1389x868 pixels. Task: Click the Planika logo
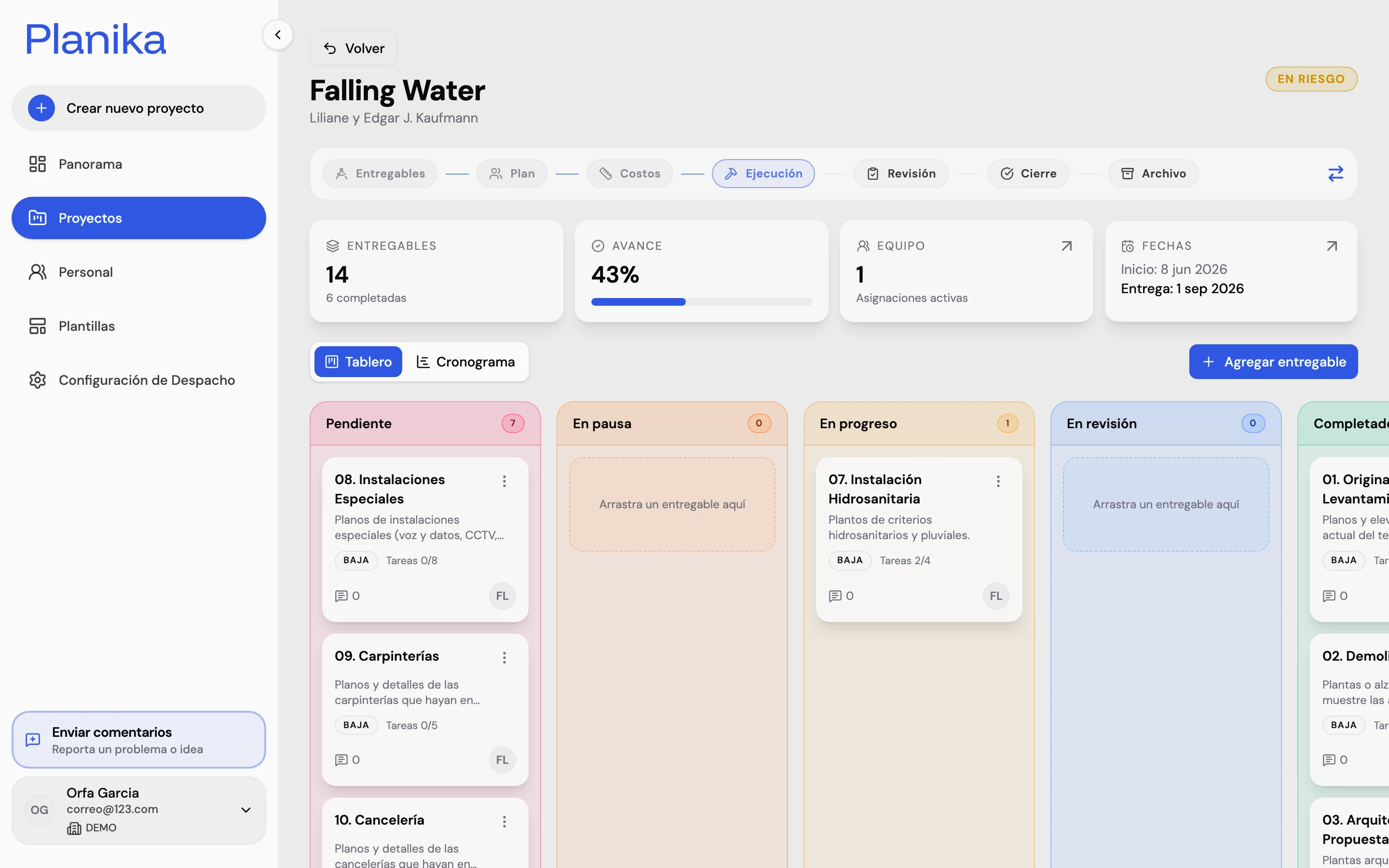[x=96, y=39]
